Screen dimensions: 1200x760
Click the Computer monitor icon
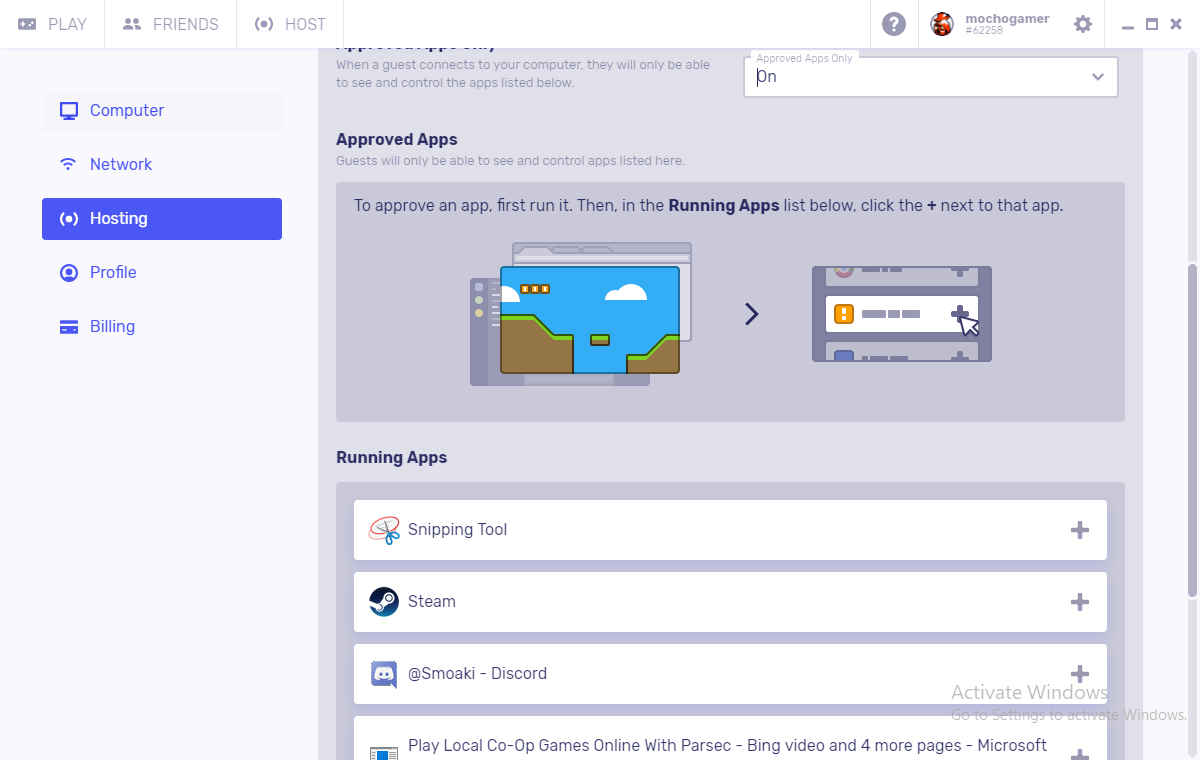(x=69, y=111)
